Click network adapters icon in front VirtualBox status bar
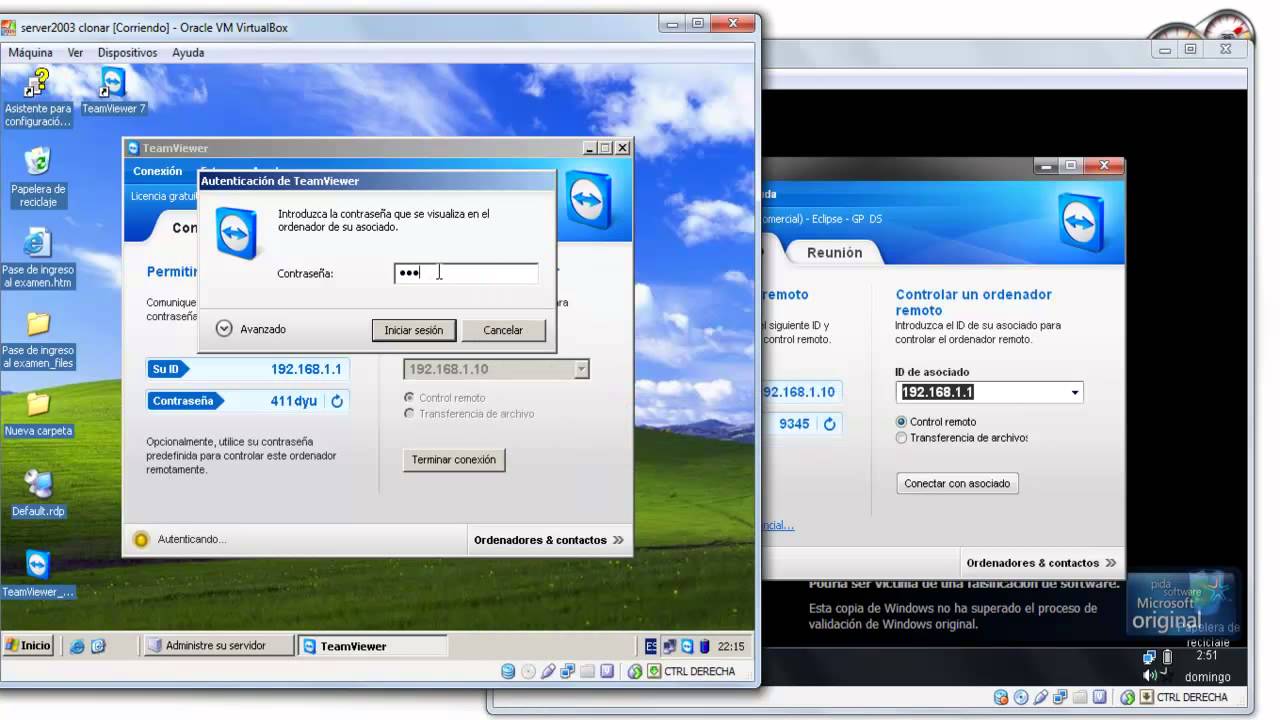1280x720 pixels. [x=567, y=671]
